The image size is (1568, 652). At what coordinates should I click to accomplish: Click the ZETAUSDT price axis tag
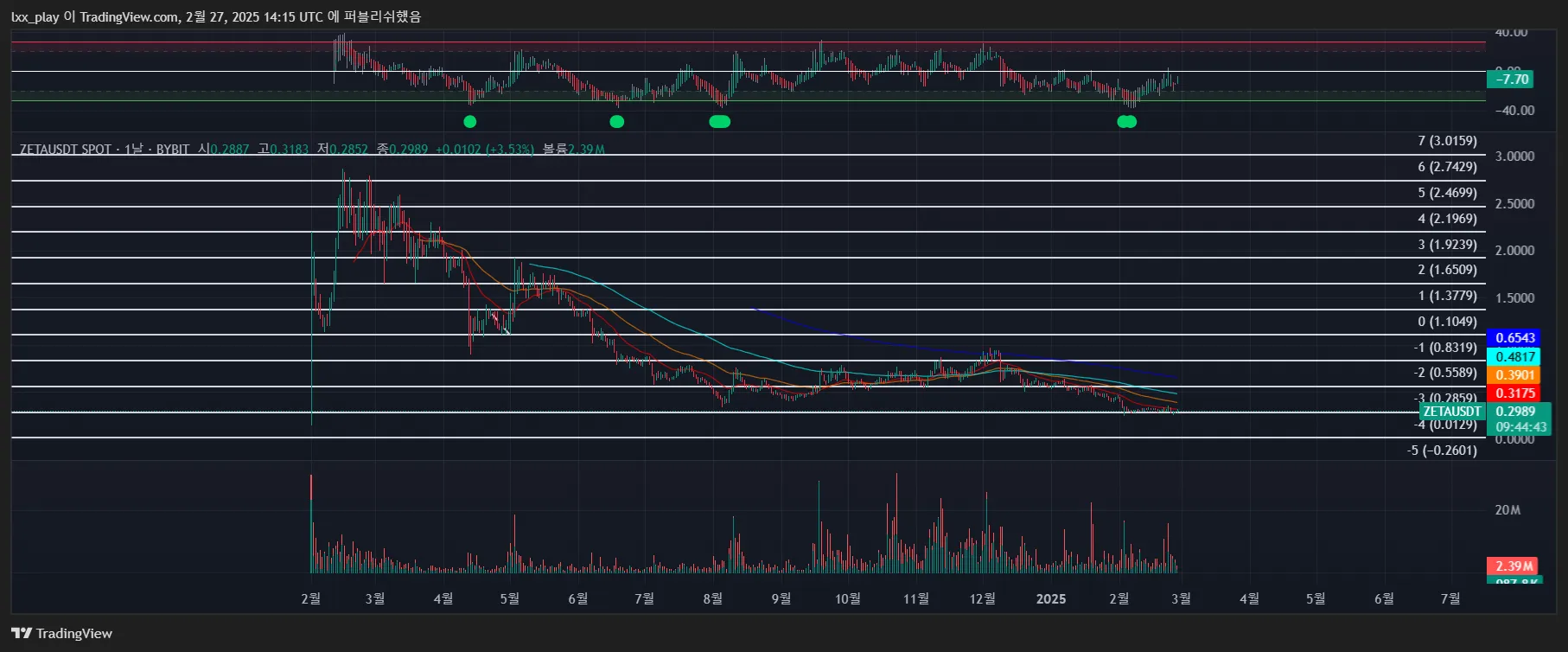[x=1452, y=412]
